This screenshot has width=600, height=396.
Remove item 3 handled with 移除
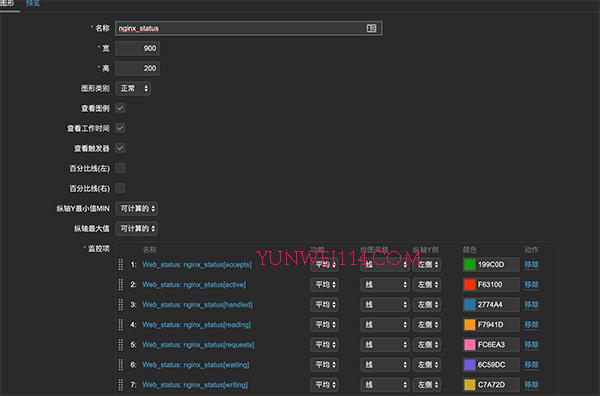pos(532,305)
